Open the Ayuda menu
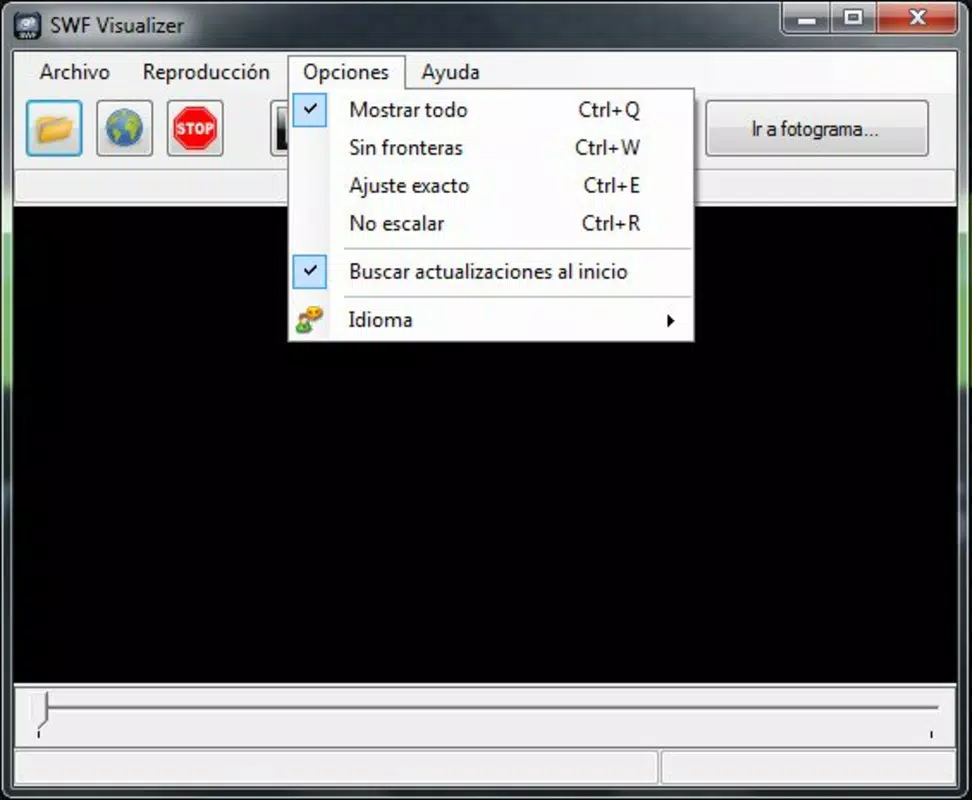 [451, 72]
